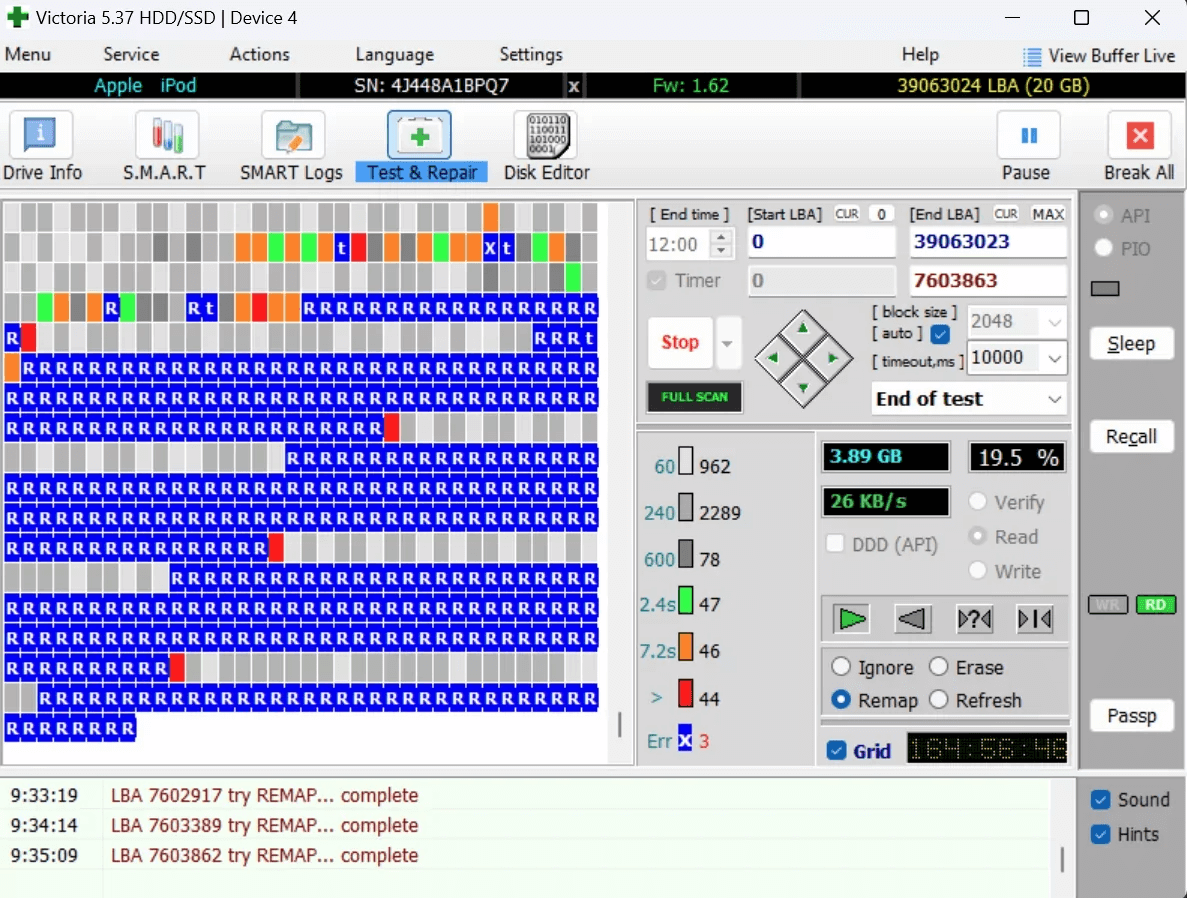
Task: Toggle View Buffer Live icon
Action: tap(1032, 56)
